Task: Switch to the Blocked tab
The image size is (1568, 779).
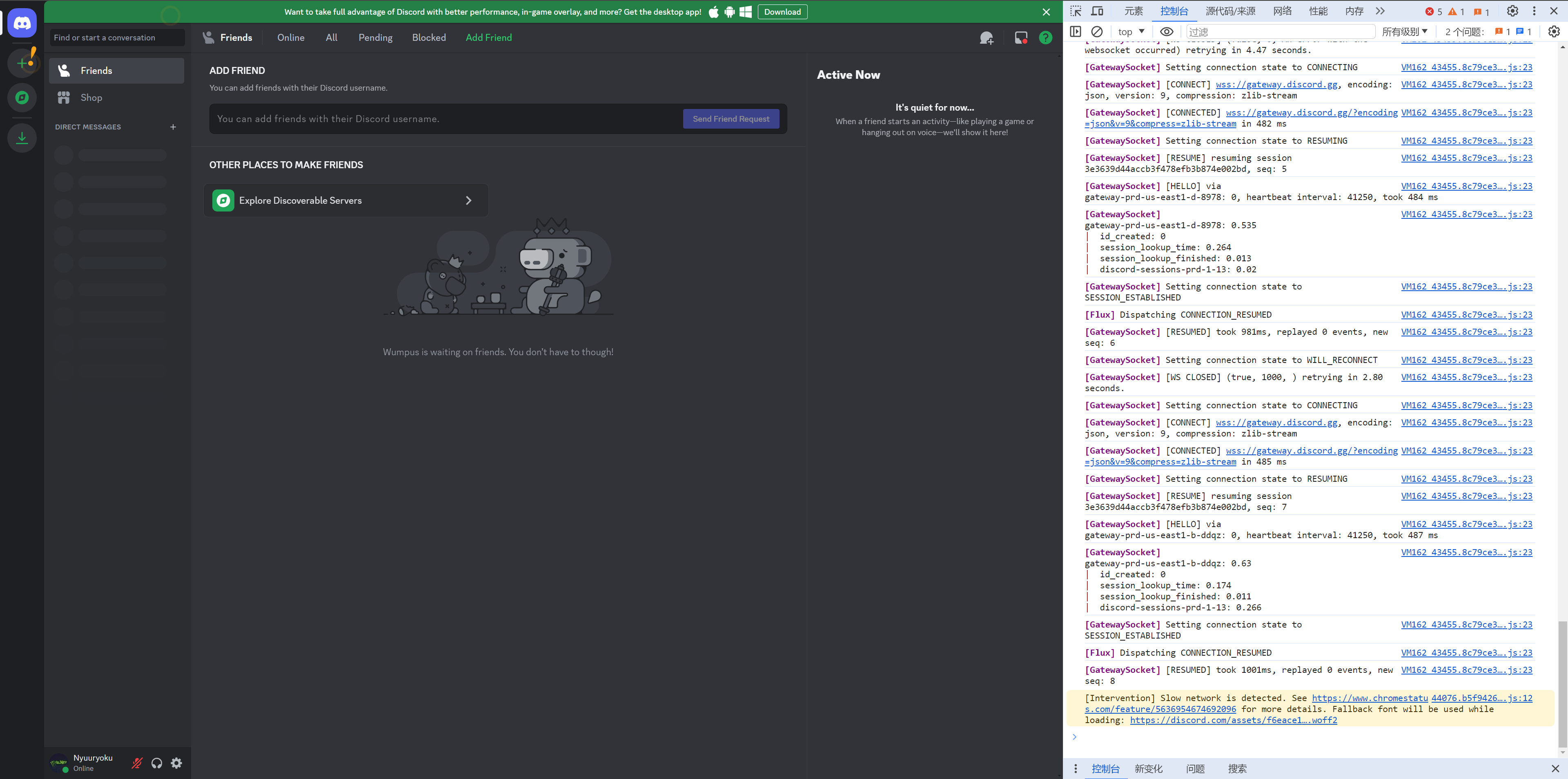Action: tap(429, 38)
